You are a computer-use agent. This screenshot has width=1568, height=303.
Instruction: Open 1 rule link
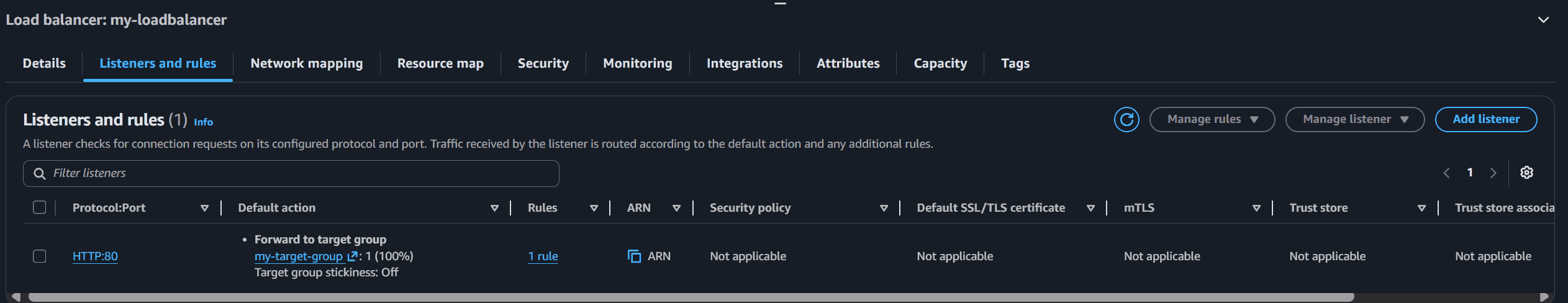(x=543, y=256)
